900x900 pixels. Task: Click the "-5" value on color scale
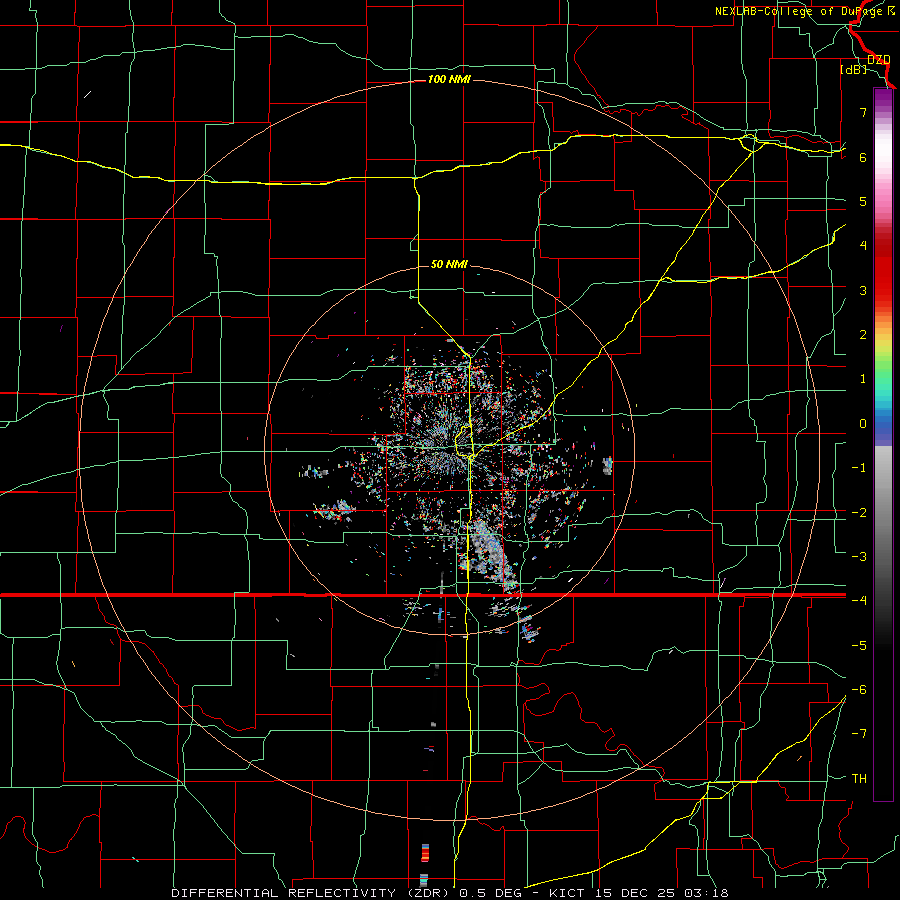pos(859,645)
